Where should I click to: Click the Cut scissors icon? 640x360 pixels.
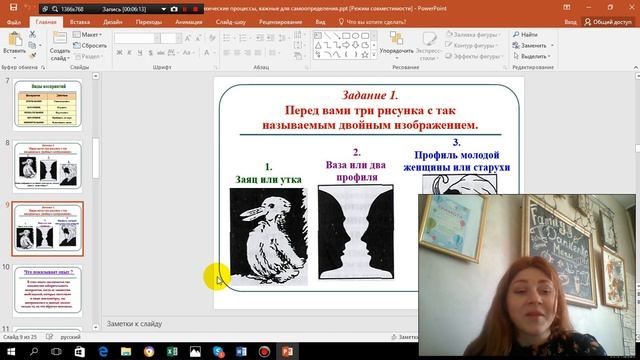tap(32, 35)
